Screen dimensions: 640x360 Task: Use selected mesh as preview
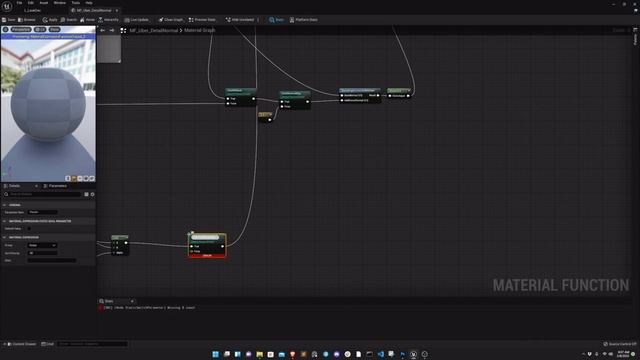tap(92, 178)
